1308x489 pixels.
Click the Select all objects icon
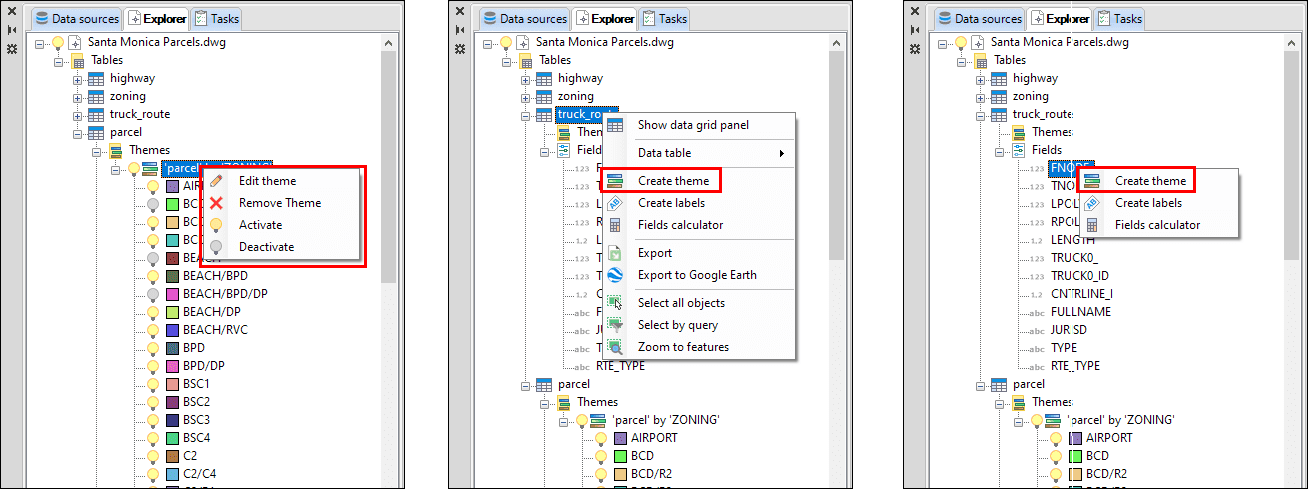[x=616, y=303]
